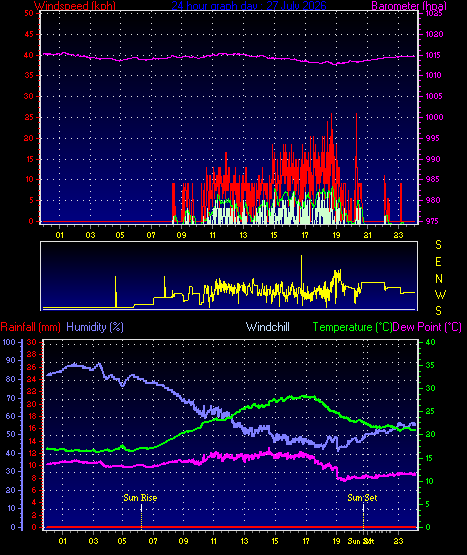
Task: Click the 100 value on humidity axis
Action: click(9, 342)
